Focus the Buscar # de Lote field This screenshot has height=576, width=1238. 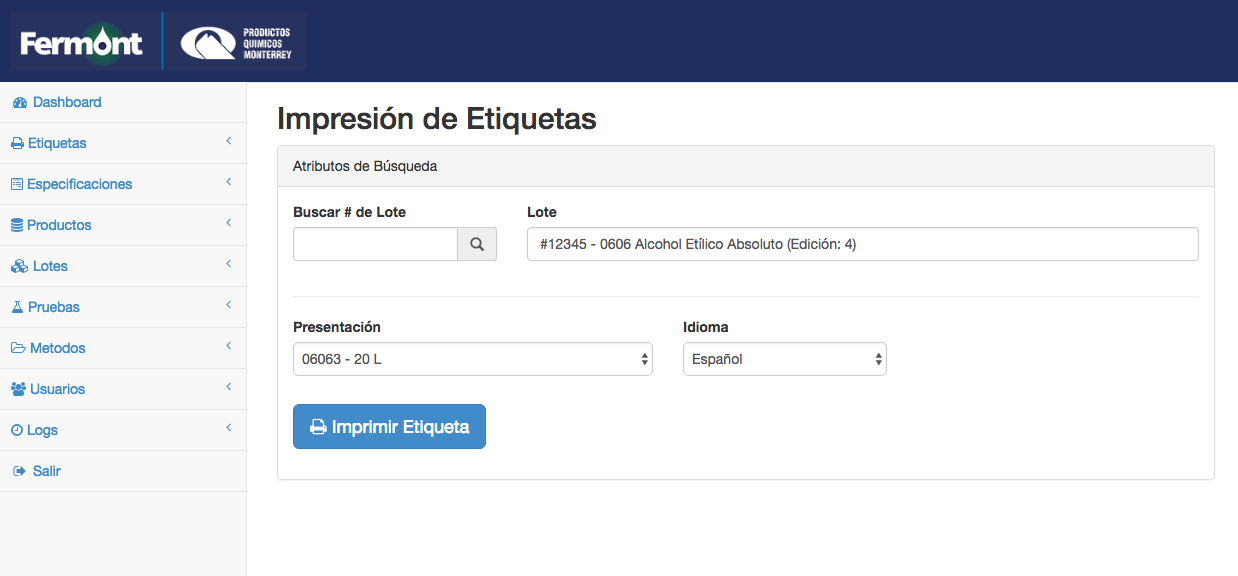(x=375, y=244)
